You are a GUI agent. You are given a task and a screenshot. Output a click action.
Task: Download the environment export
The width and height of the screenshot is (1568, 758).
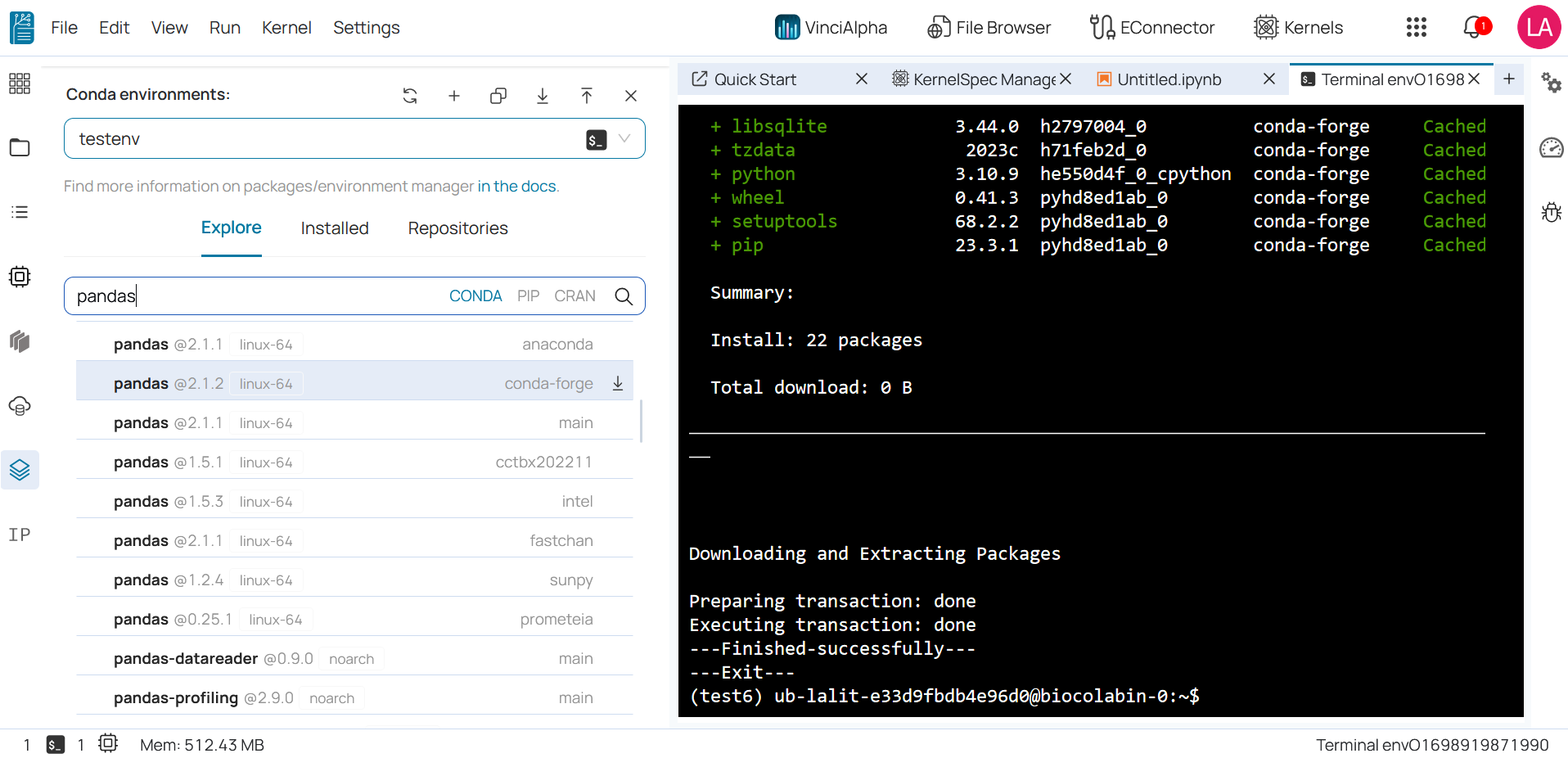coord(543,96)
